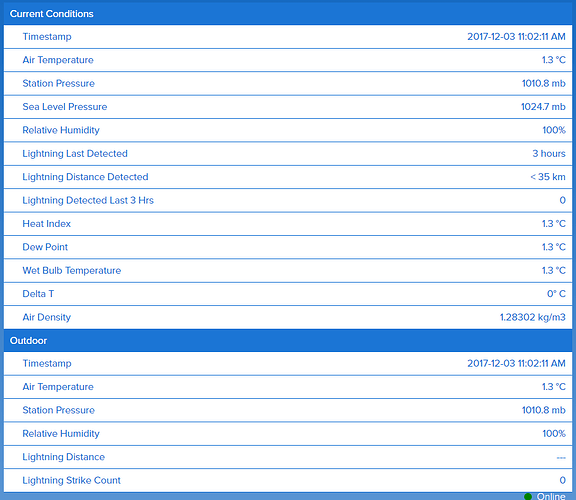The width and height of the screenshot is (576, 500).
Task: Click the Dew Point label
Action: [45, 247]
